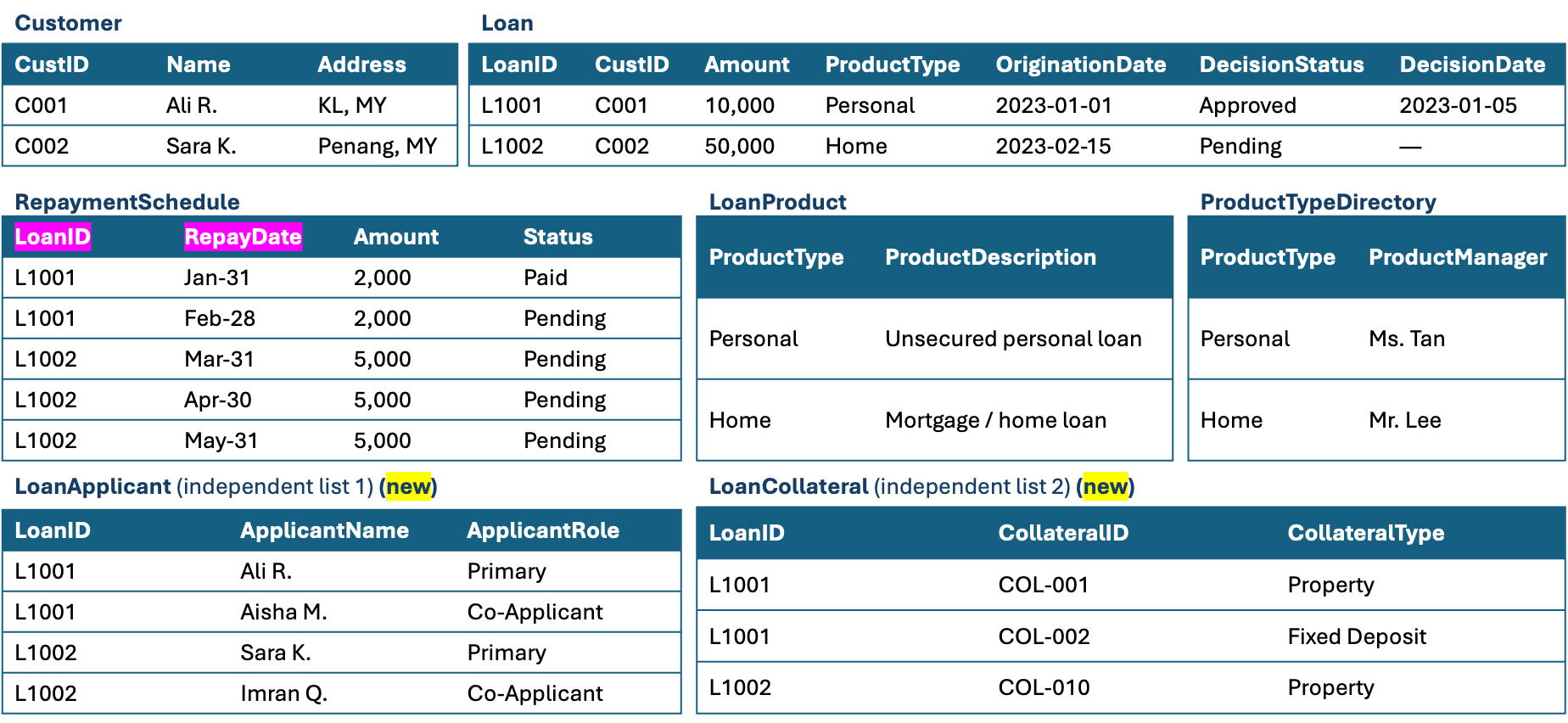Select the "50,000" loan amount cell

[739, 146]
